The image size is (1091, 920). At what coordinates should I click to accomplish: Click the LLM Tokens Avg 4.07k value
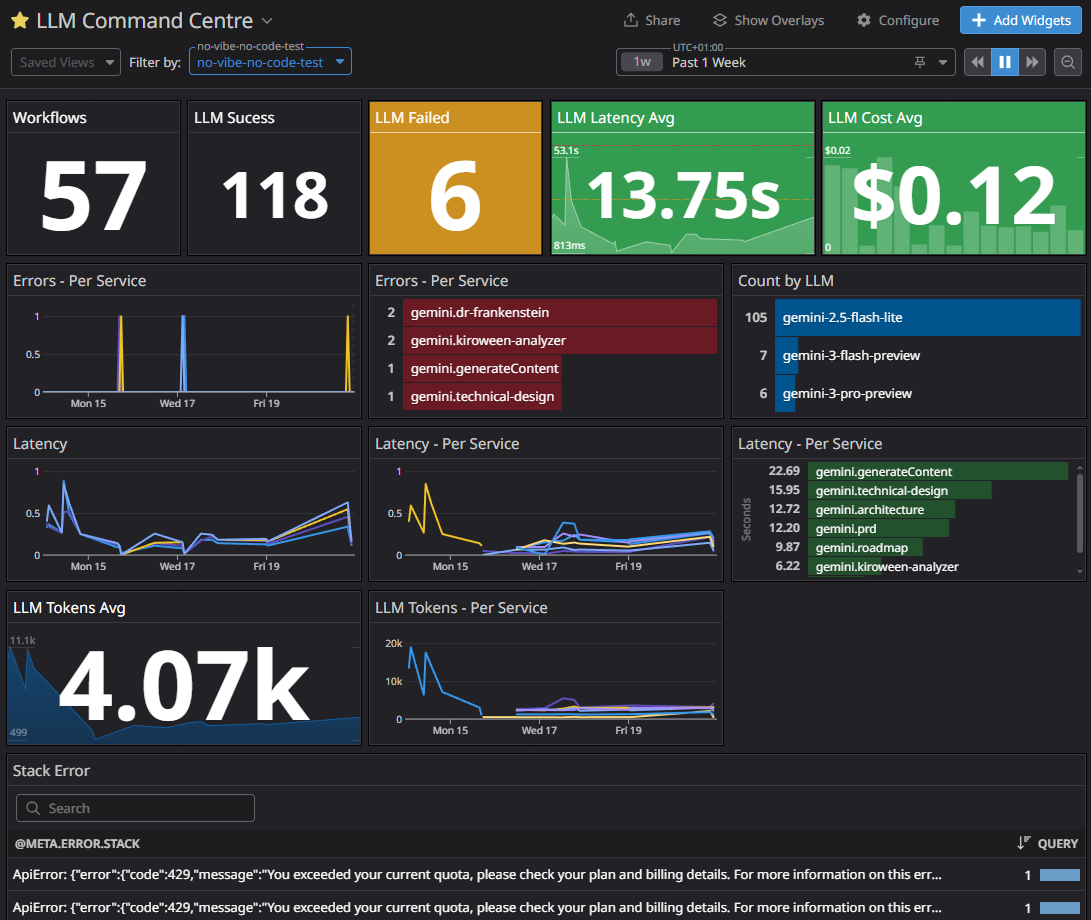tap(184, 685)
